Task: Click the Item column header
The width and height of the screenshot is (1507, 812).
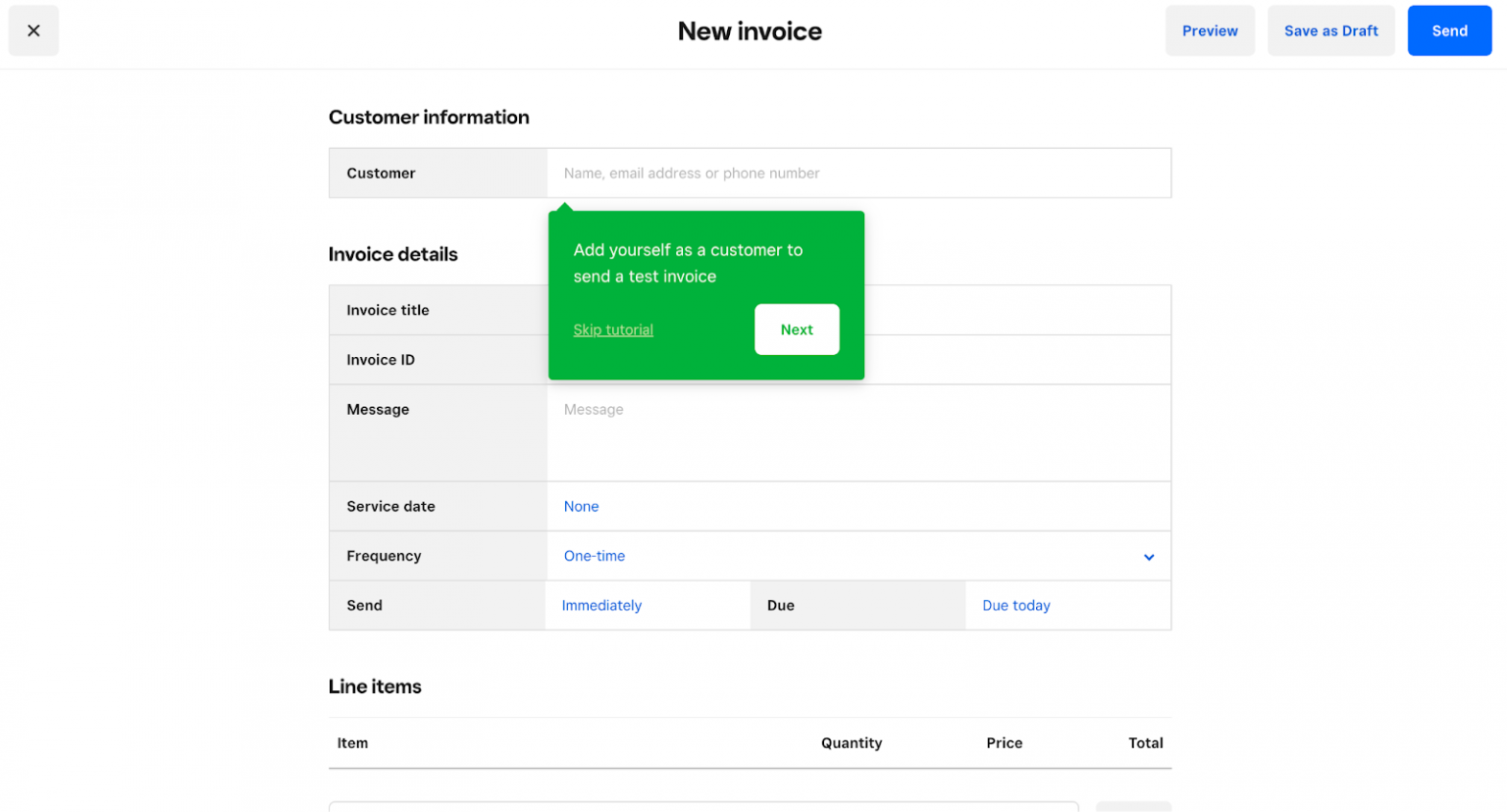Action: [x=352, y=743]
